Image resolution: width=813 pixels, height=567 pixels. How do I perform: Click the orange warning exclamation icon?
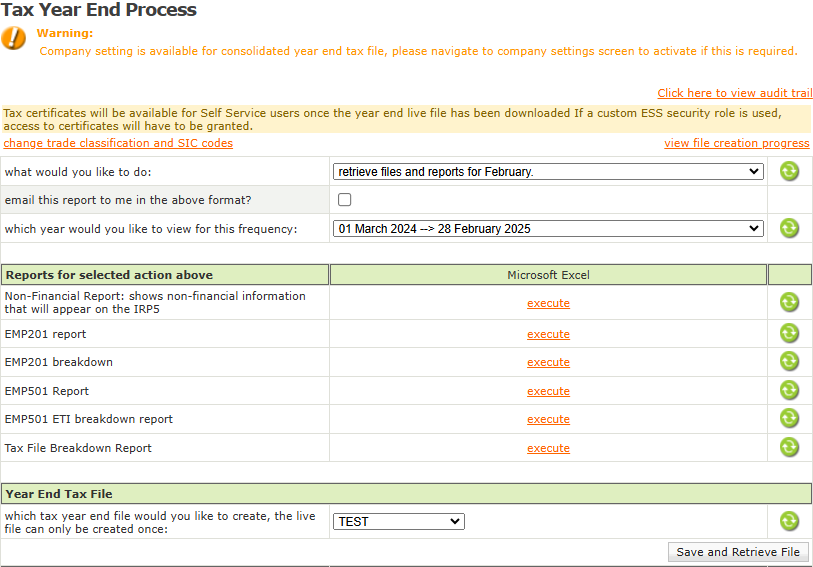point(14,39)
